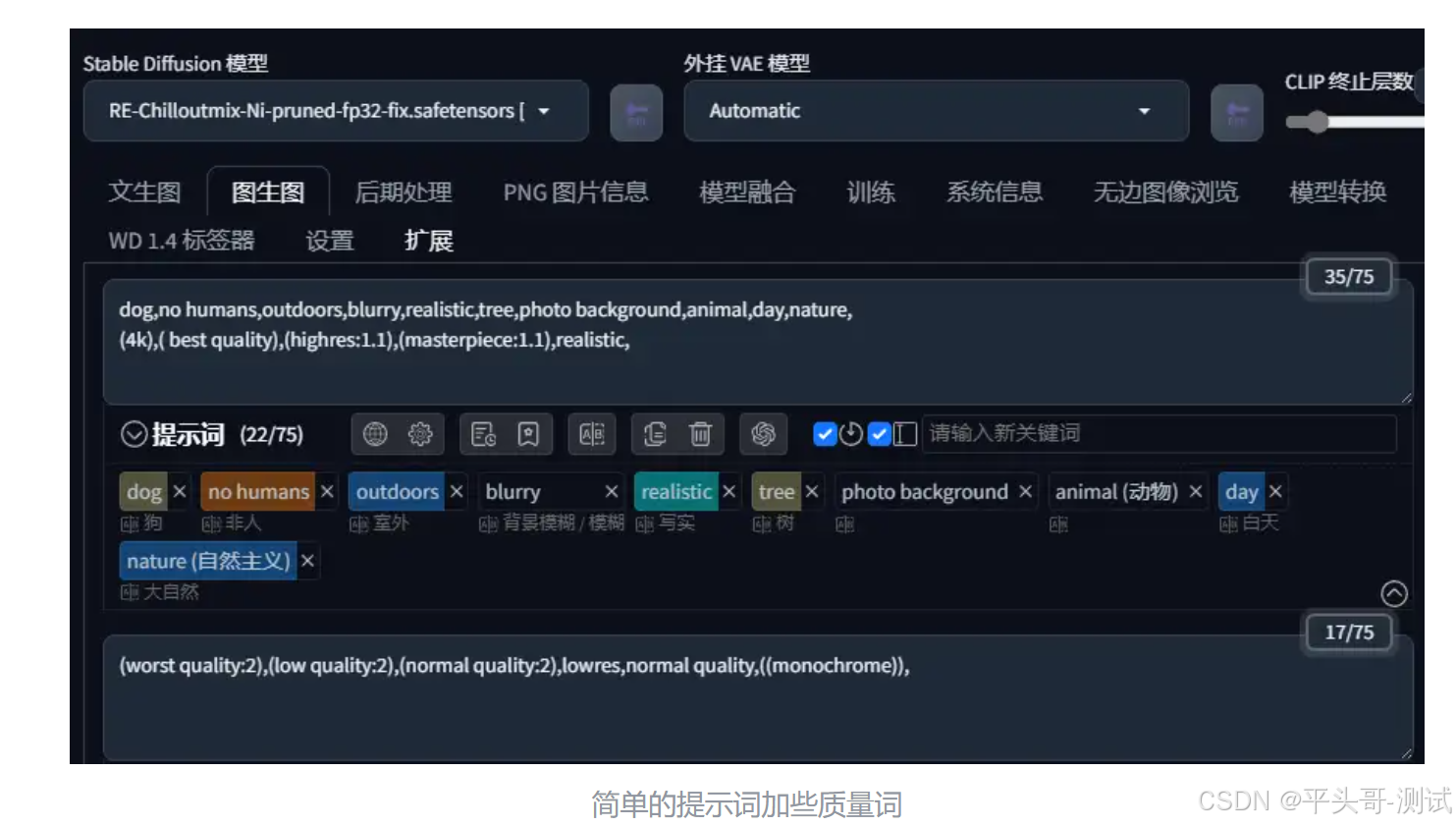Click the 背景模糊 / 模糊 translation text
The image size is (1456, 826).
tap(564, 523)
